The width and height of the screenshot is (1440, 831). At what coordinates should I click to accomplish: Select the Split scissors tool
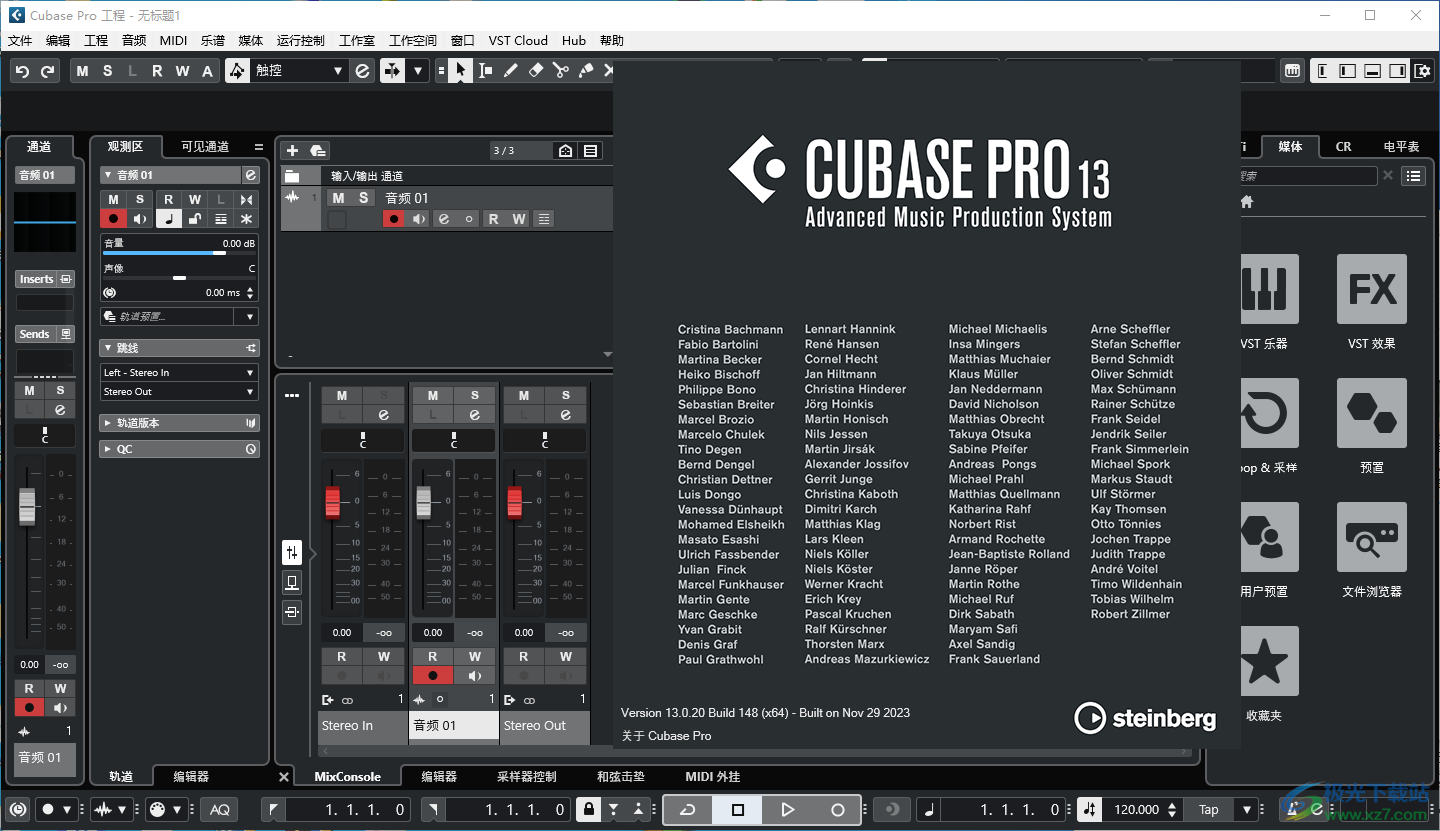point(560,71)
